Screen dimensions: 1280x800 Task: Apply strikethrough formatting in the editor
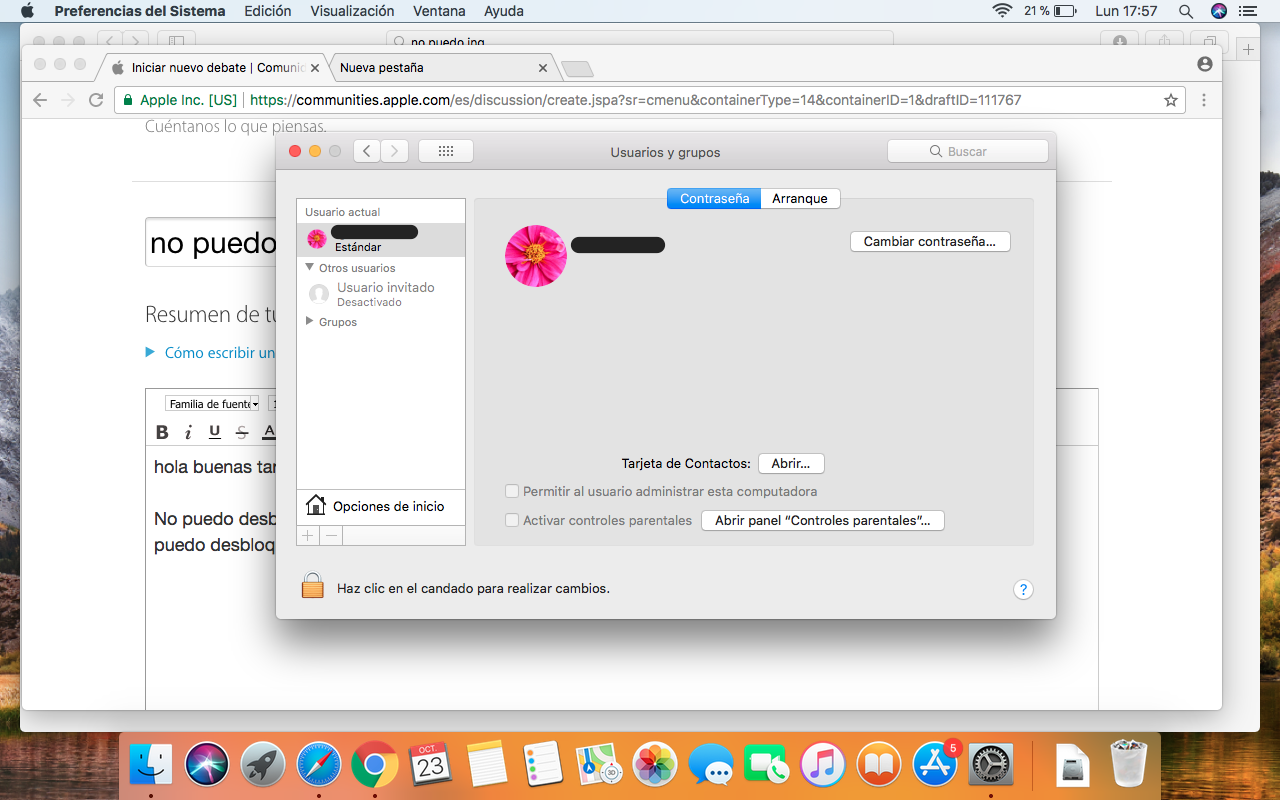242,432
